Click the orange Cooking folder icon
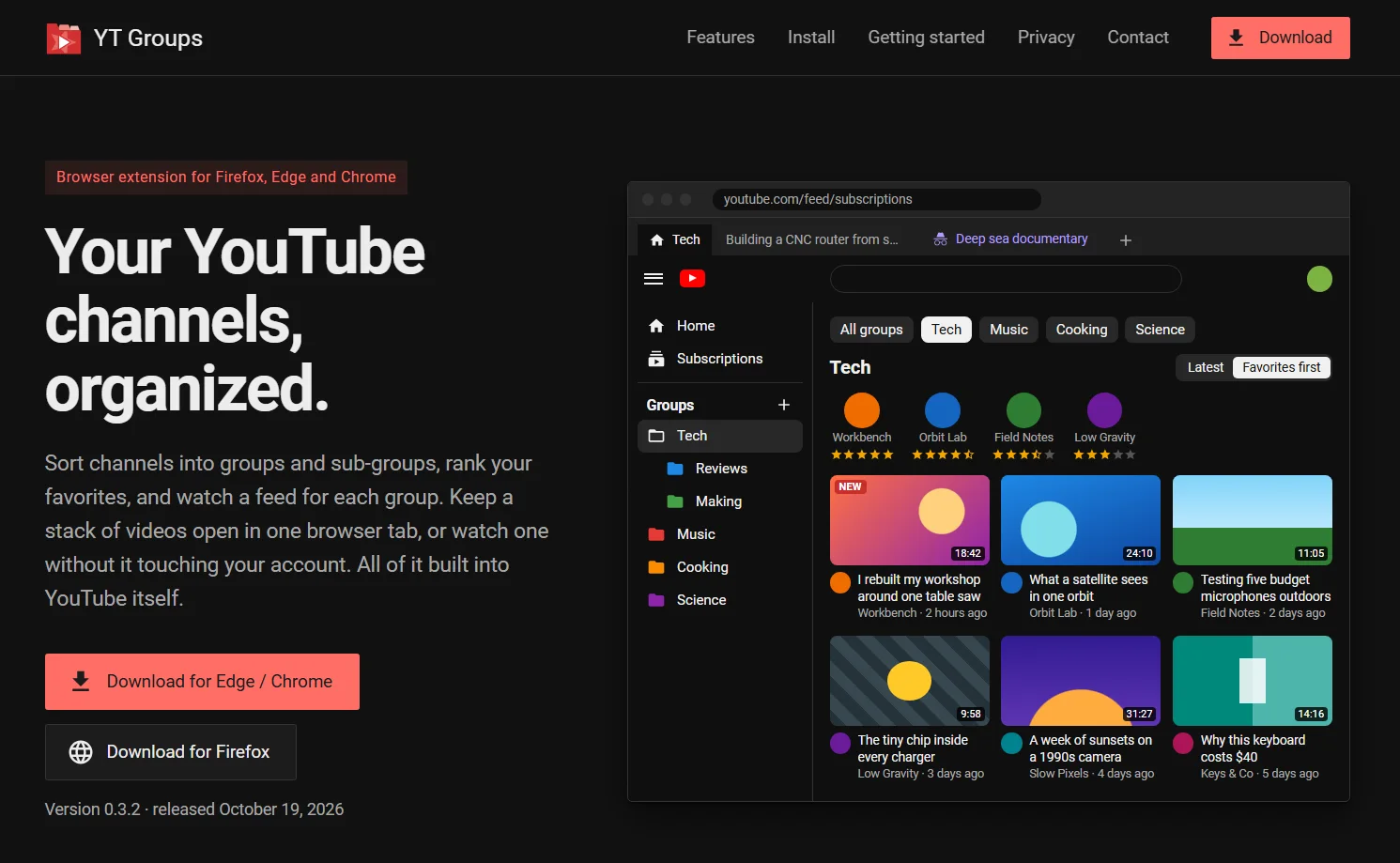 click(x=656, y=567)
